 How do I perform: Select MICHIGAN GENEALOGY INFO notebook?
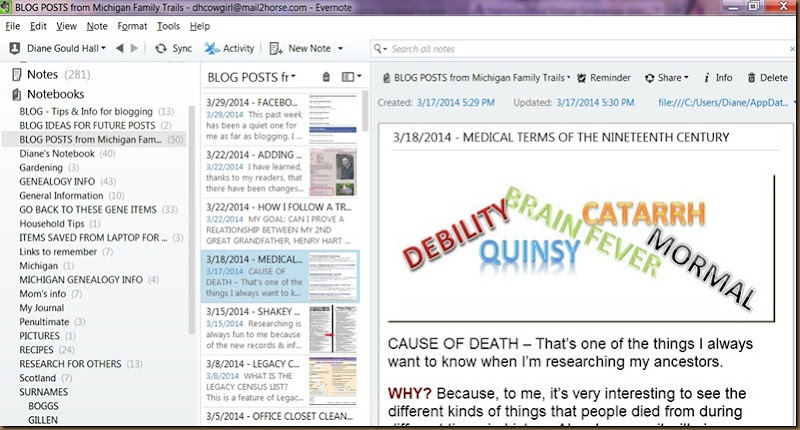(89, 280)
